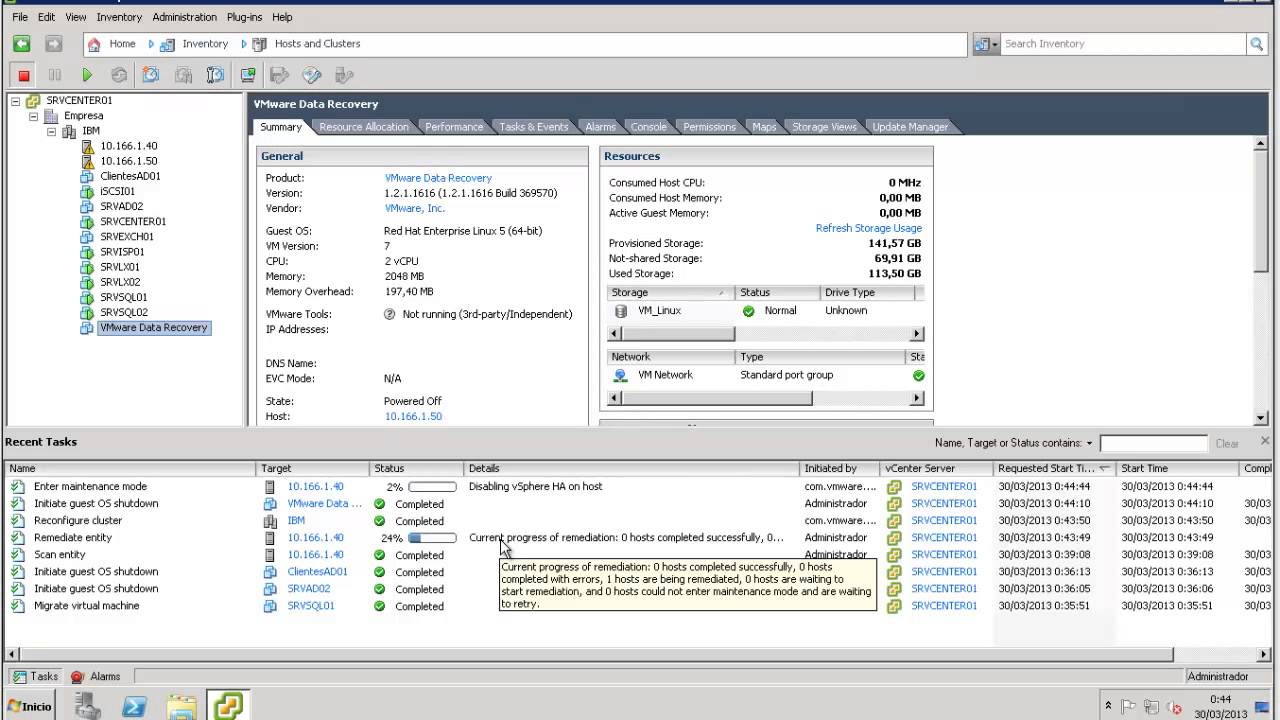Click the Reset VM icon

point(119,75)
